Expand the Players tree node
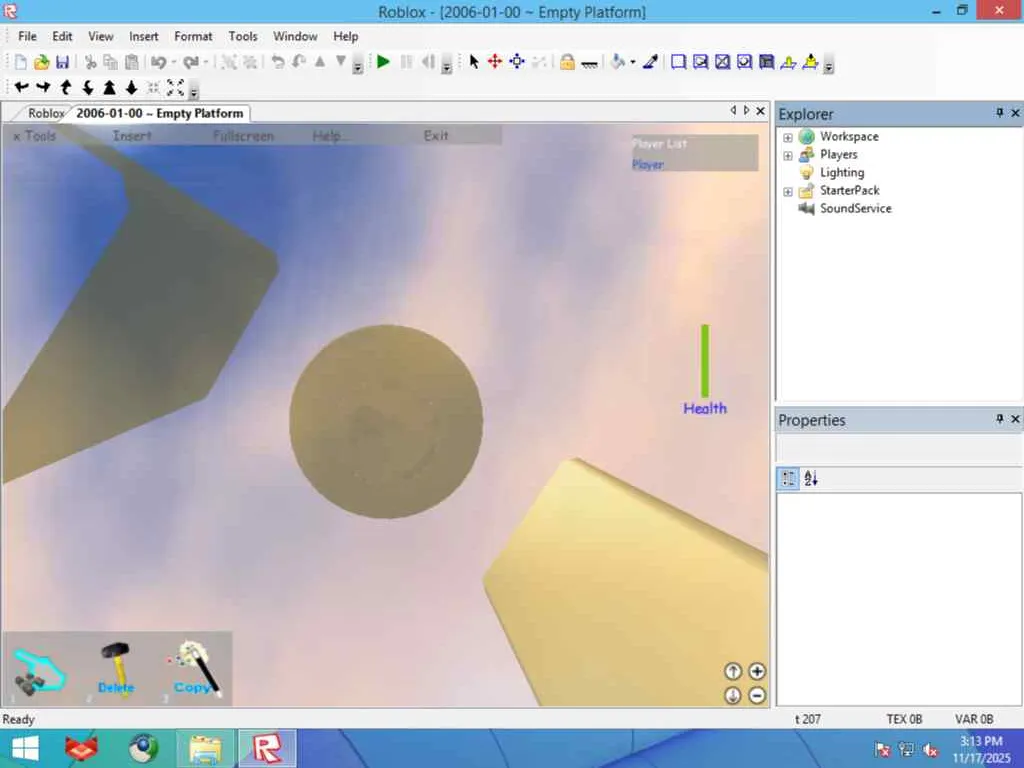The height and width of the screenshot is (768, 1024). click(x=788, y=155)
